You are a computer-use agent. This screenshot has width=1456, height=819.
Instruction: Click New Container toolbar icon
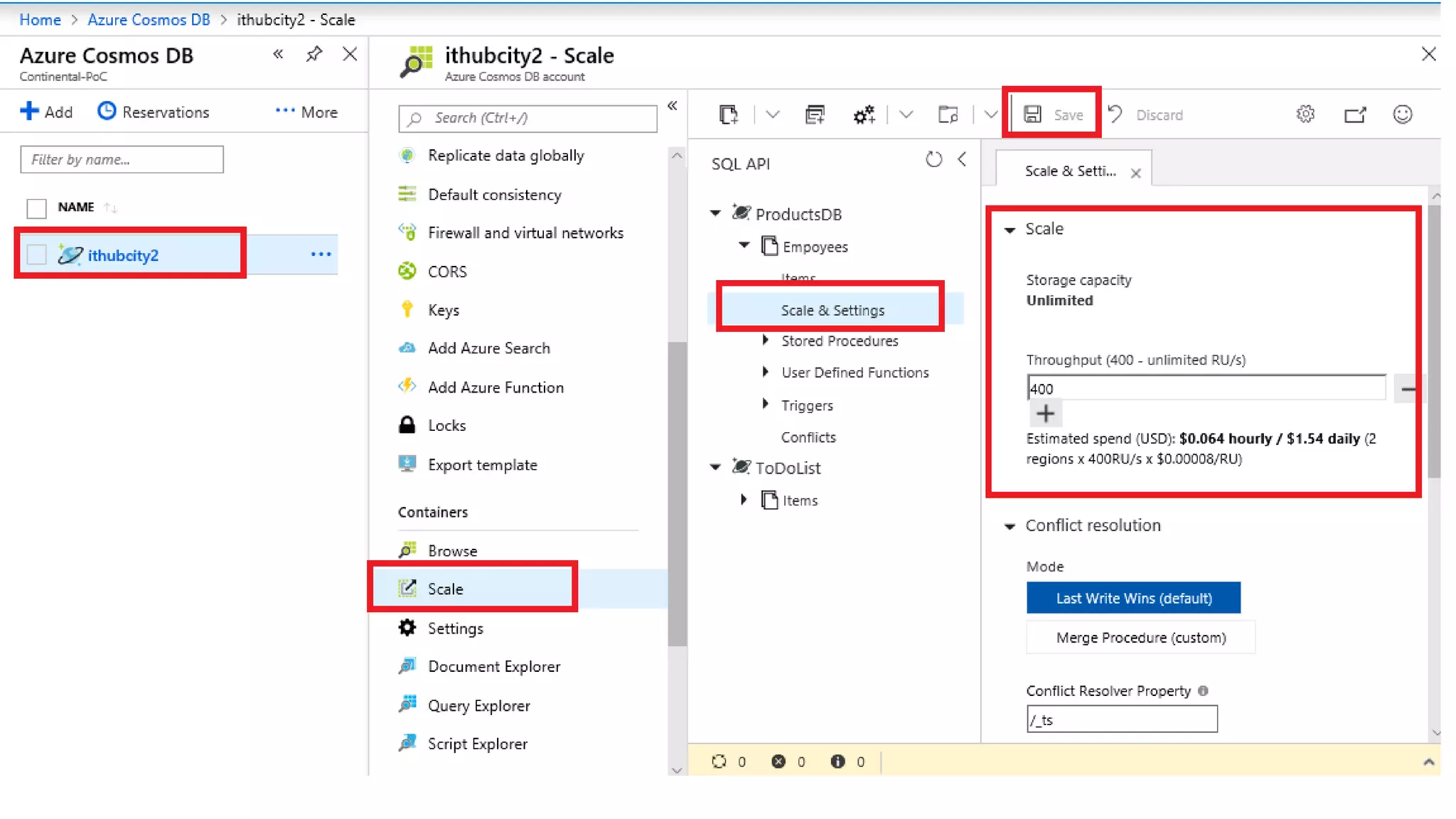728,114
